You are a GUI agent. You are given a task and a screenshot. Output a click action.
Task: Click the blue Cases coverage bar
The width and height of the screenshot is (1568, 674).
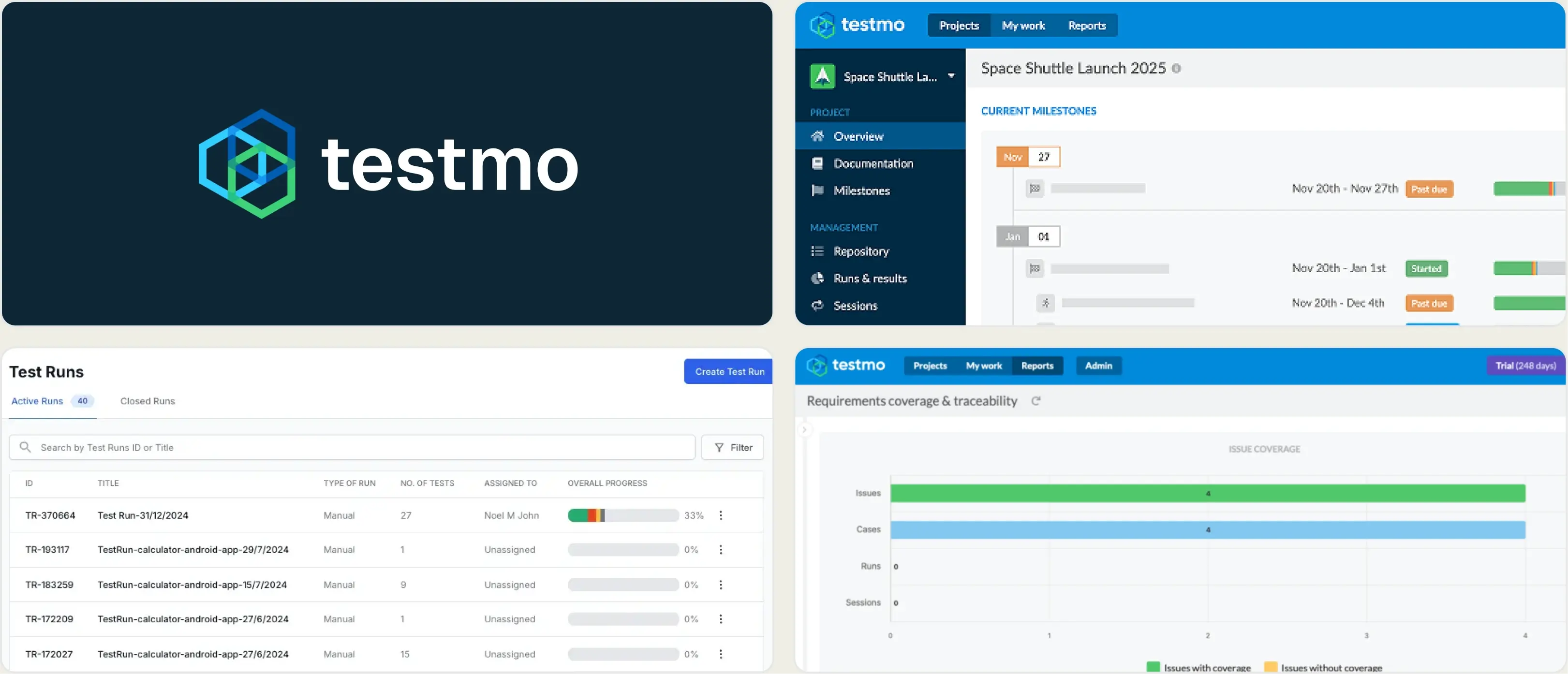[1208, 529]
